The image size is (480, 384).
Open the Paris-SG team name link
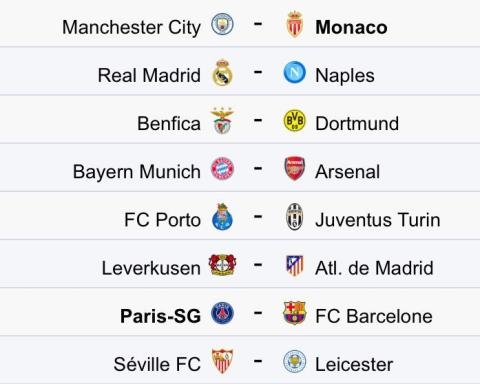pyautogui.click(x=161, y=316)
